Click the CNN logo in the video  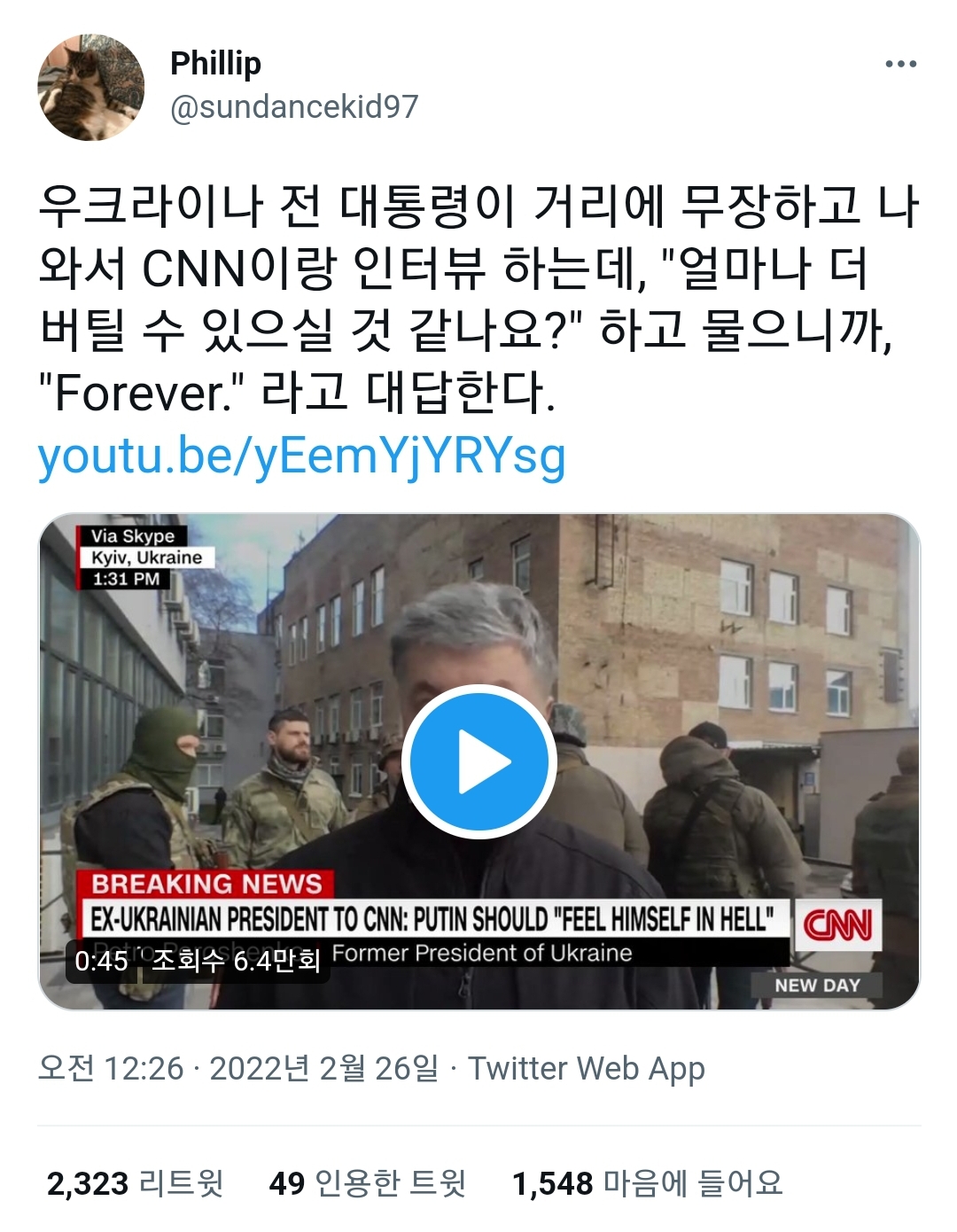tap(837, 925)
